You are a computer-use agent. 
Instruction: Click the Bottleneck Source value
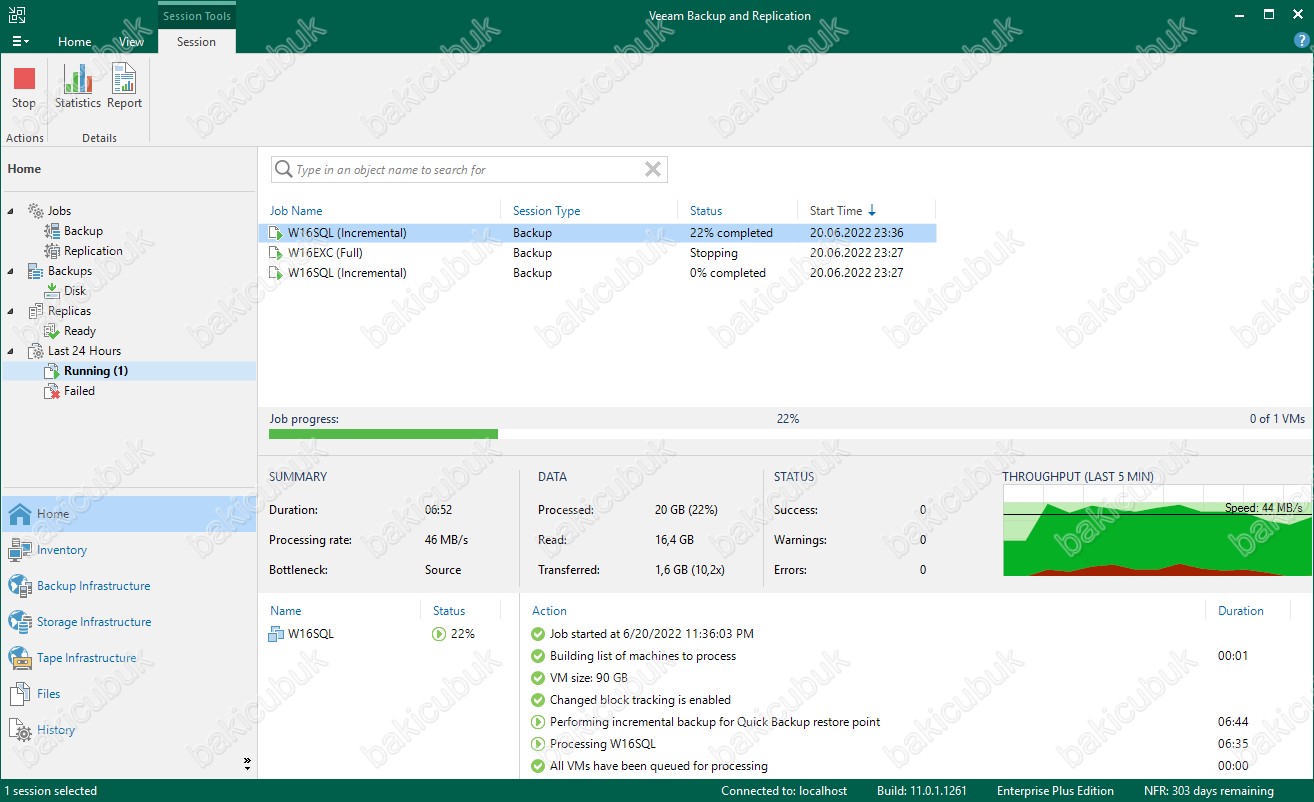coord(443,570)
